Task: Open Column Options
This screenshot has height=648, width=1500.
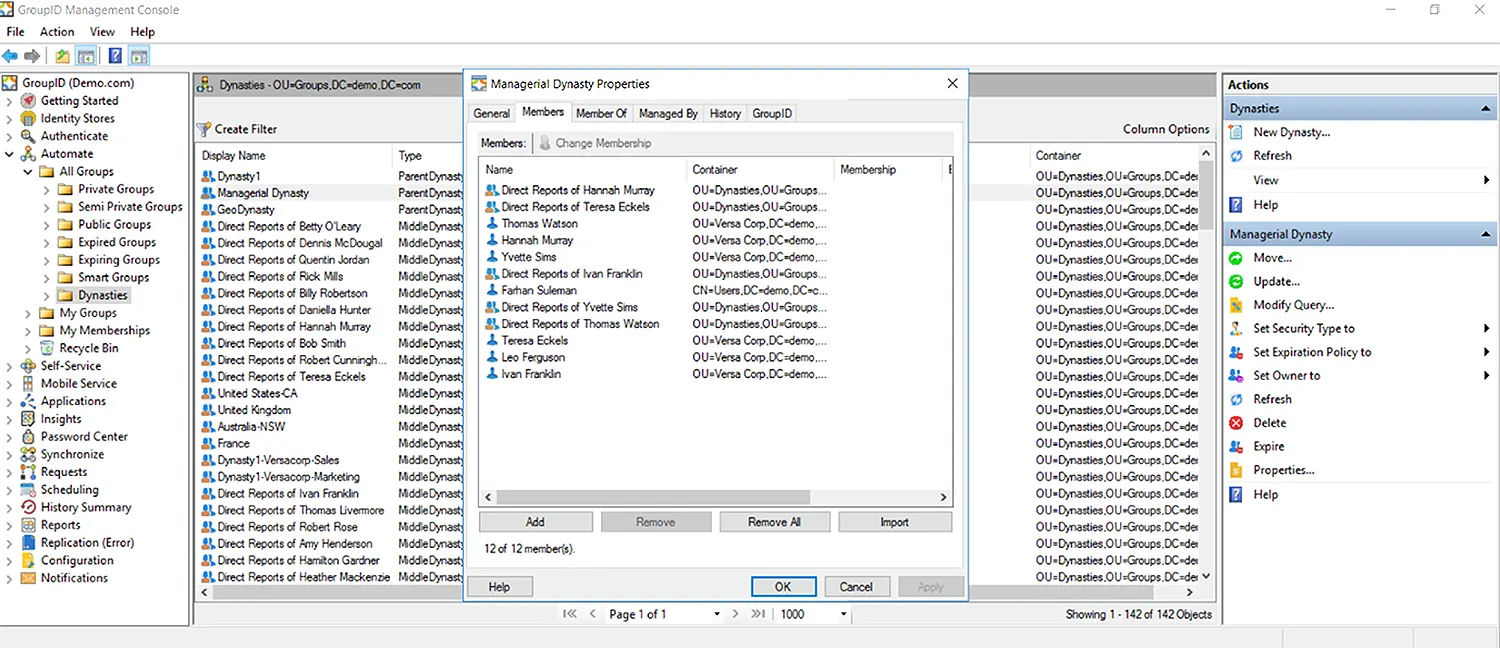Action: (x=1166, y=129)
